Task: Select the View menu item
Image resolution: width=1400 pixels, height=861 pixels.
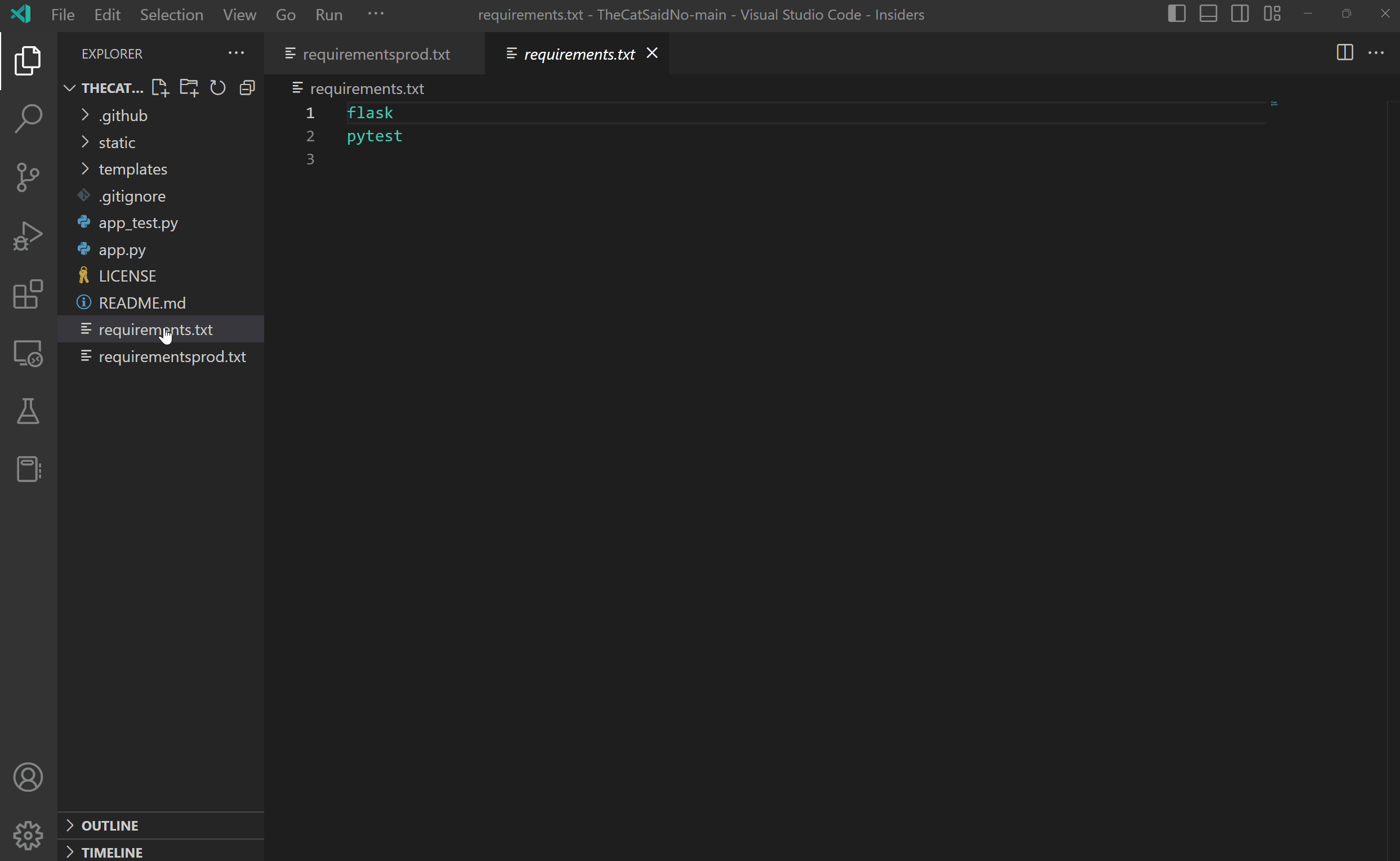Action: tap(239, 14)
